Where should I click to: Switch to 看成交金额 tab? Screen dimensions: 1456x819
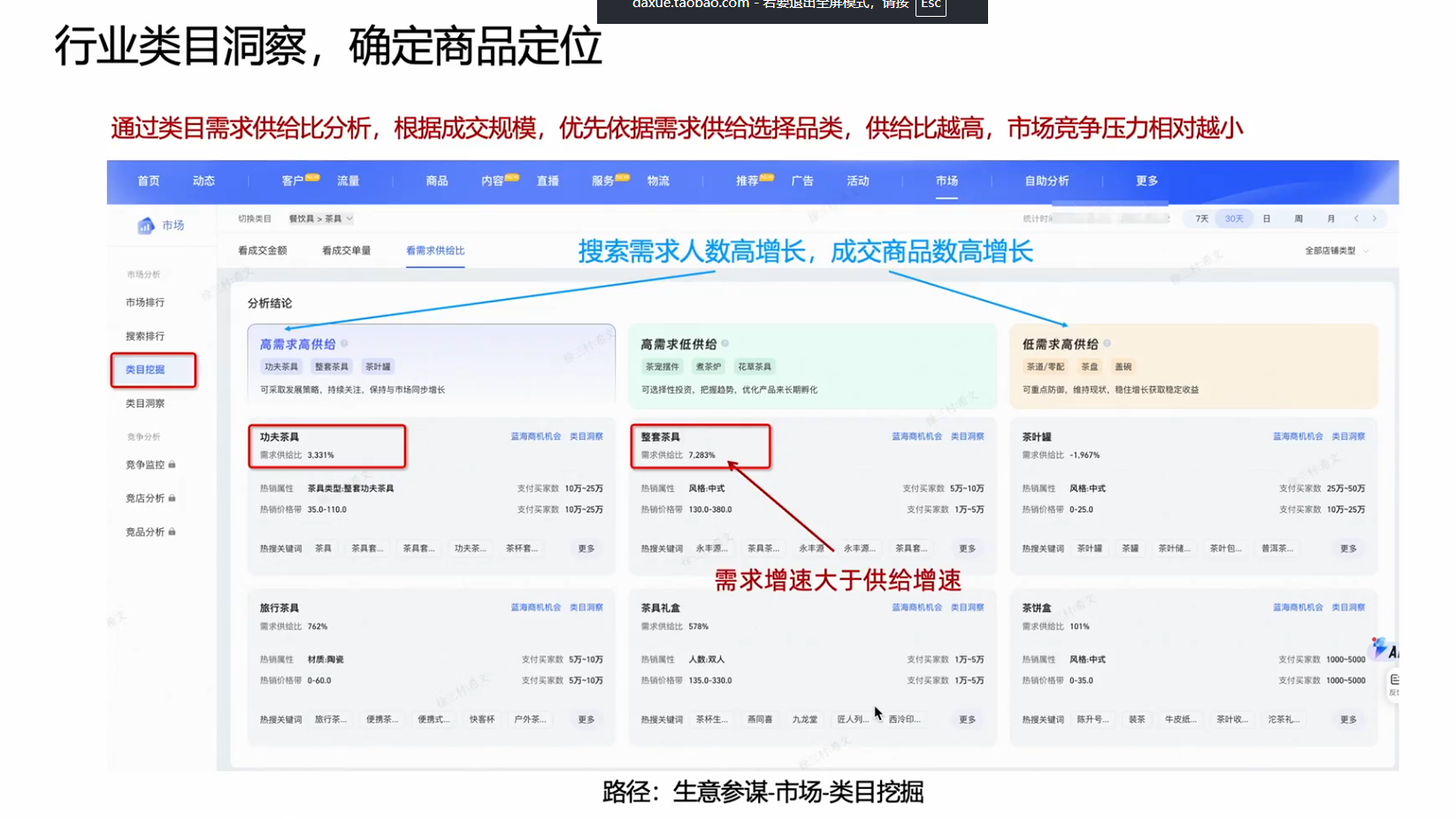[x=262, y=250]
